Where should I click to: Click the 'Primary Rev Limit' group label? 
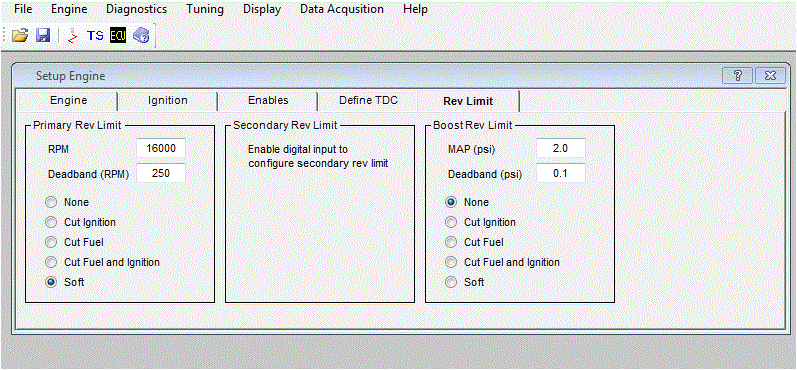77,125
